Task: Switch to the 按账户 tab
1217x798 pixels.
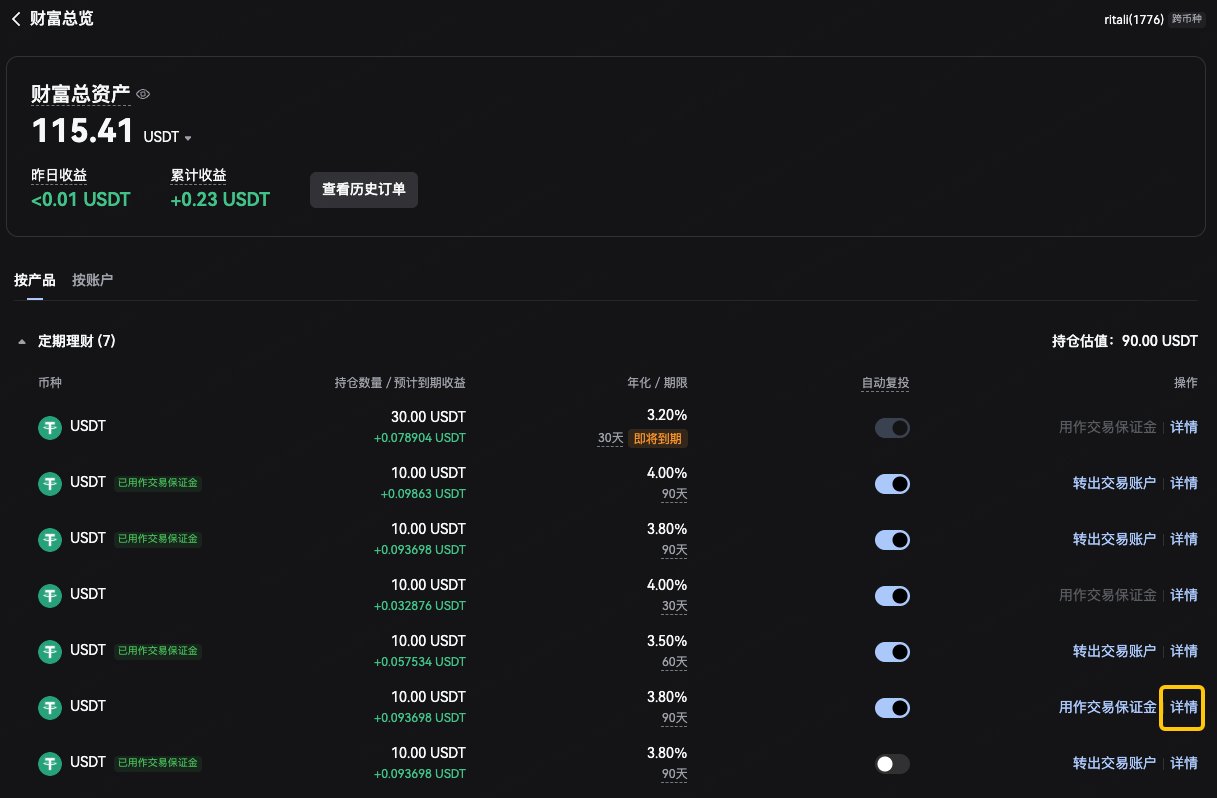Action: coord(92,280)
